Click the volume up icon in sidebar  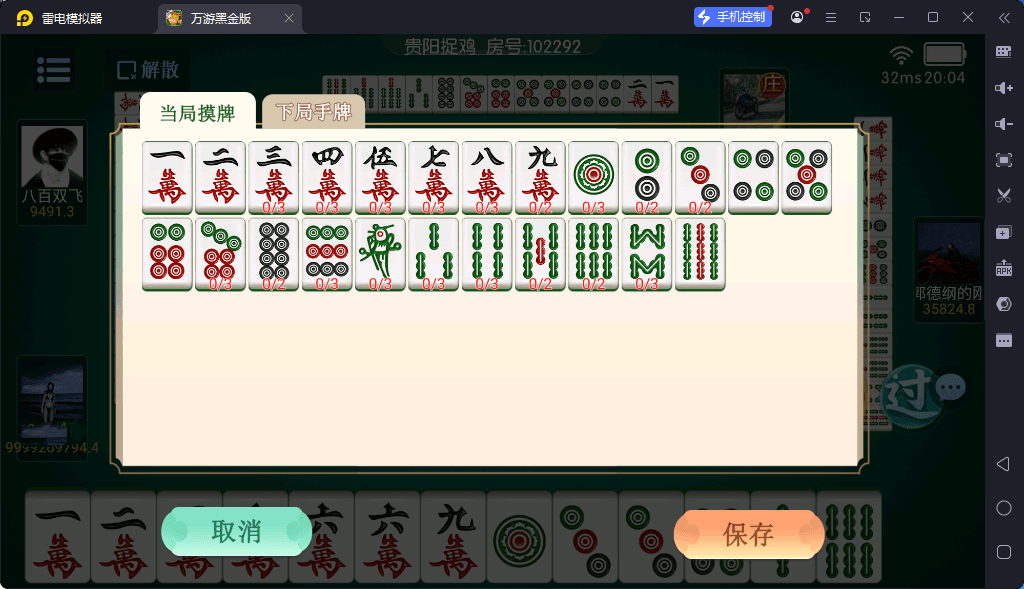click(1004, 88)
